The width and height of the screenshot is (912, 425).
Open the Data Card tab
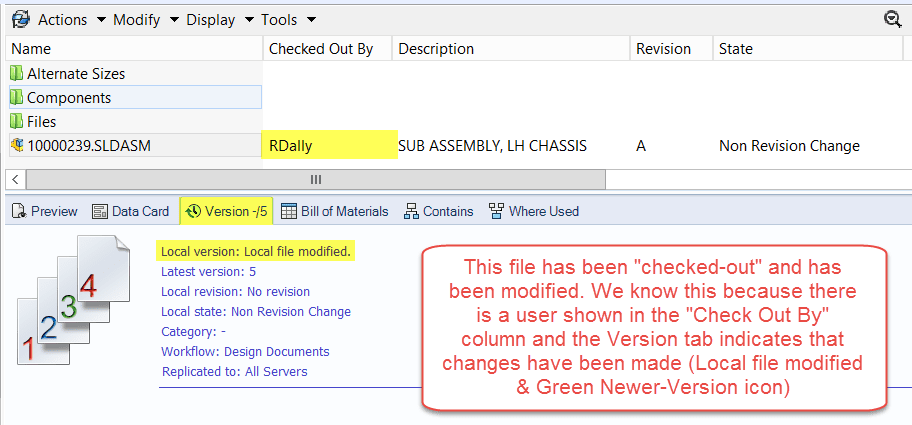click(130, 211)
